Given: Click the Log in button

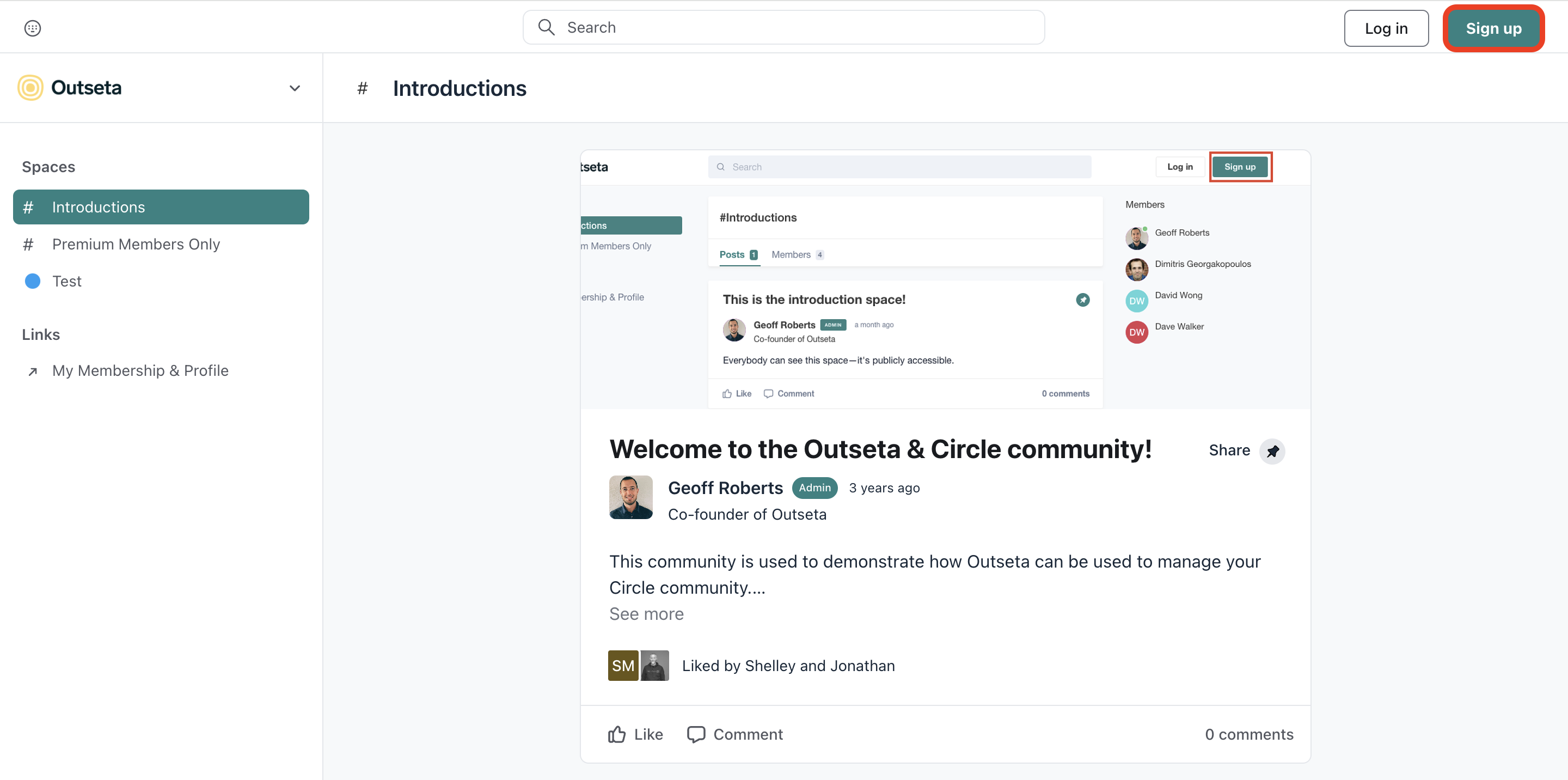Looking at the screenshot, I should tap(1386, 28).
